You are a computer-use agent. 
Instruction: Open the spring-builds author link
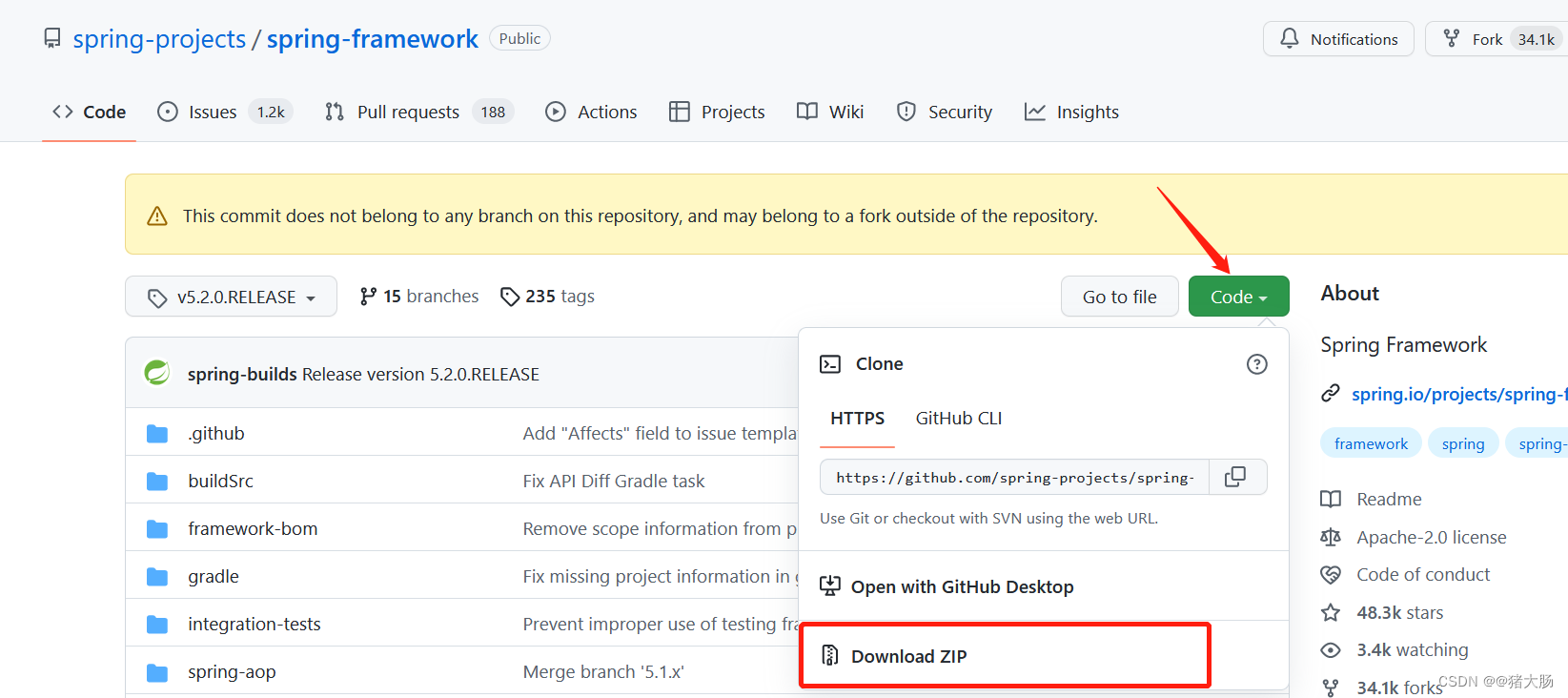click(x=242, y=374)
